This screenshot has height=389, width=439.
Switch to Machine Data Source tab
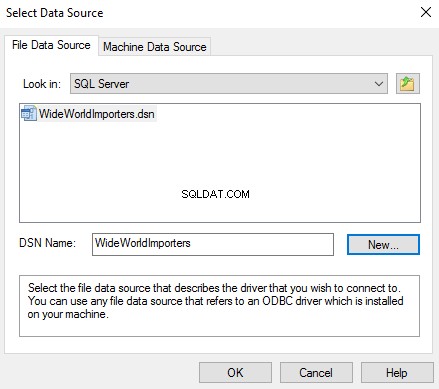(155, 47)
